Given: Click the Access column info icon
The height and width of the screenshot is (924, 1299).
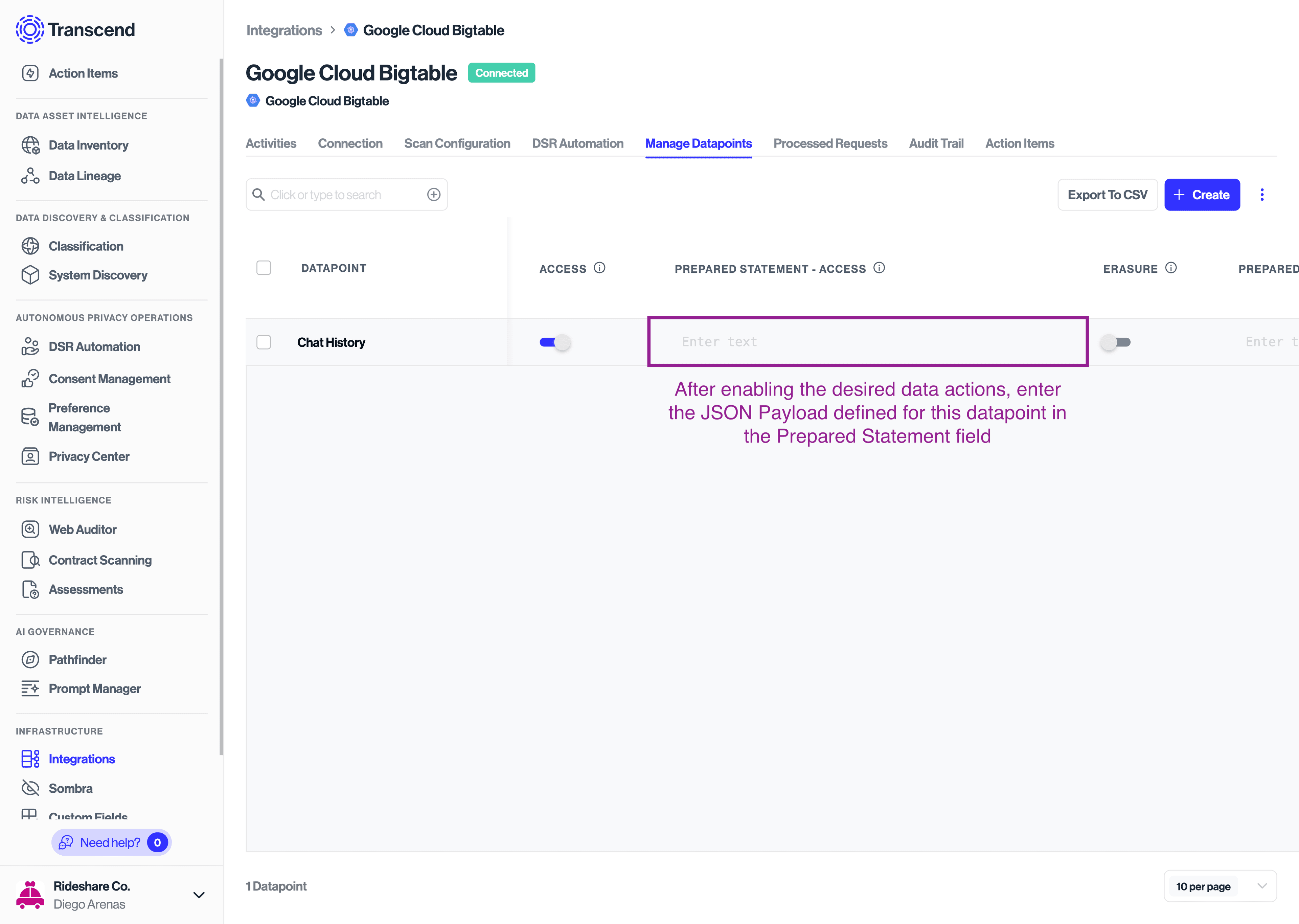Looking at the screenshot, I should pyautogui.click(x=599, y=267).
